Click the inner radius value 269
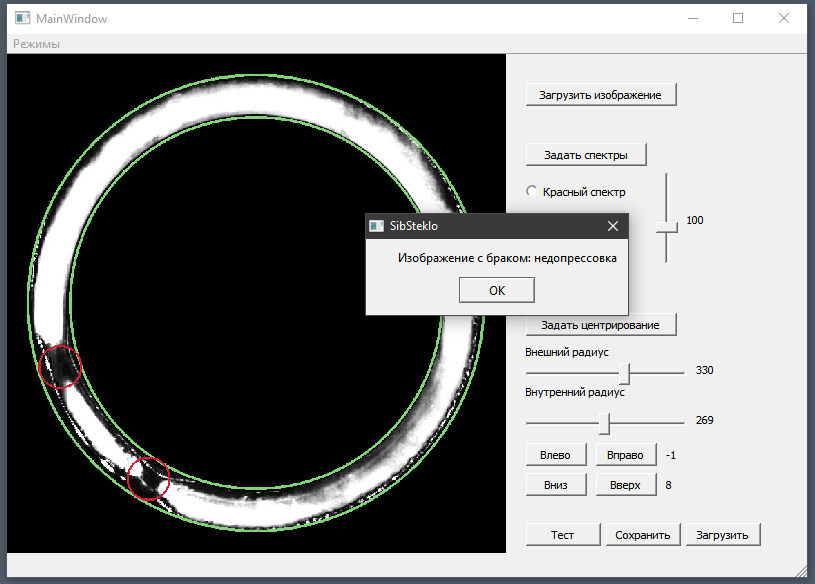Screen dimensions: 815x584 point(704,420)
